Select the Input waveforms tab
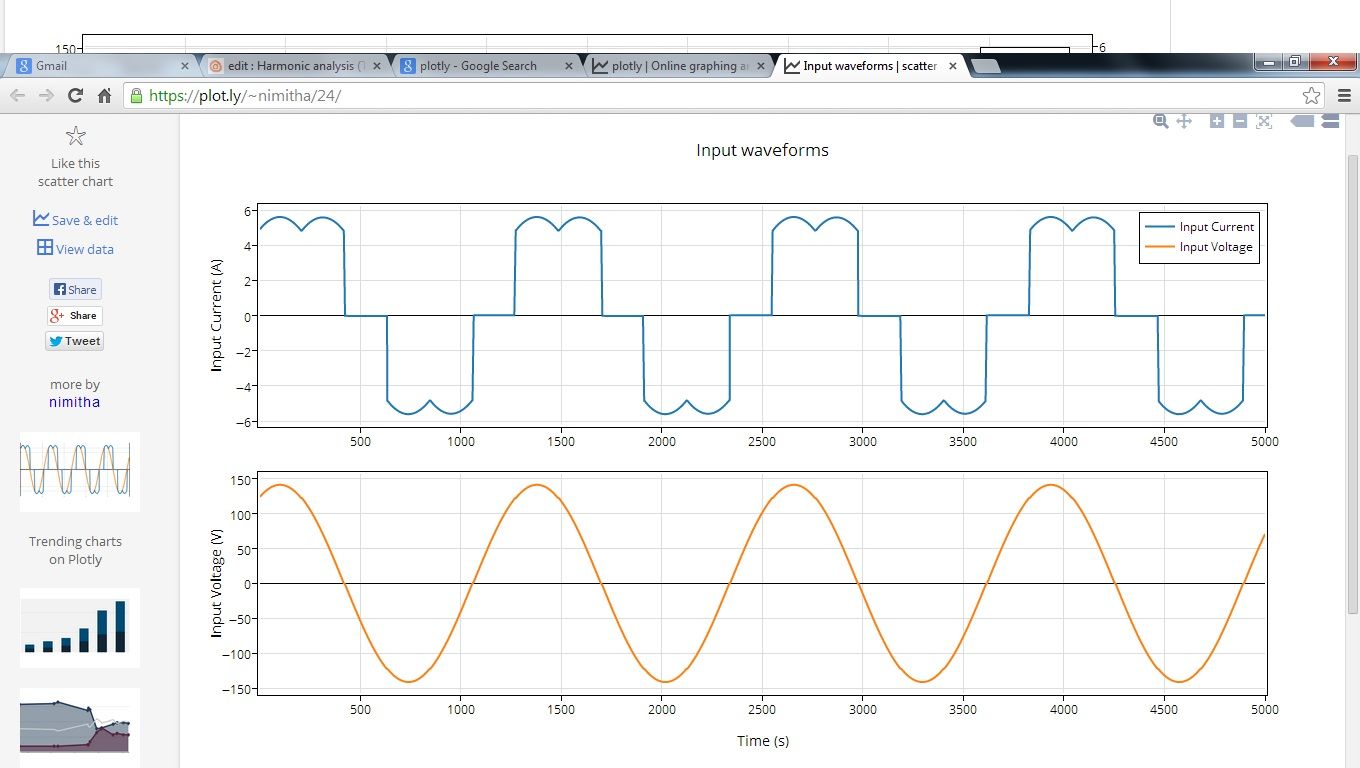This screenshot has height=768, width=1360. click(870, 66)
